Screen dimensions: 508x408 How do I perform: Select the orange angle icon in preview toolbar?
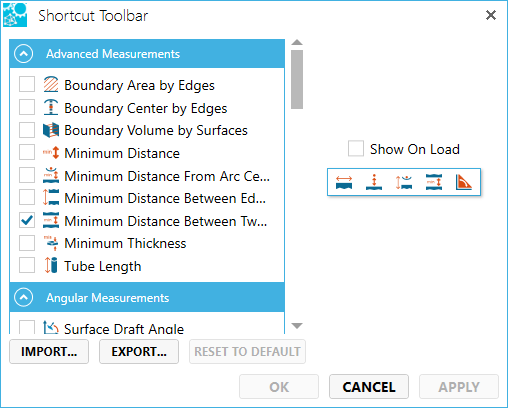[464, 182]
